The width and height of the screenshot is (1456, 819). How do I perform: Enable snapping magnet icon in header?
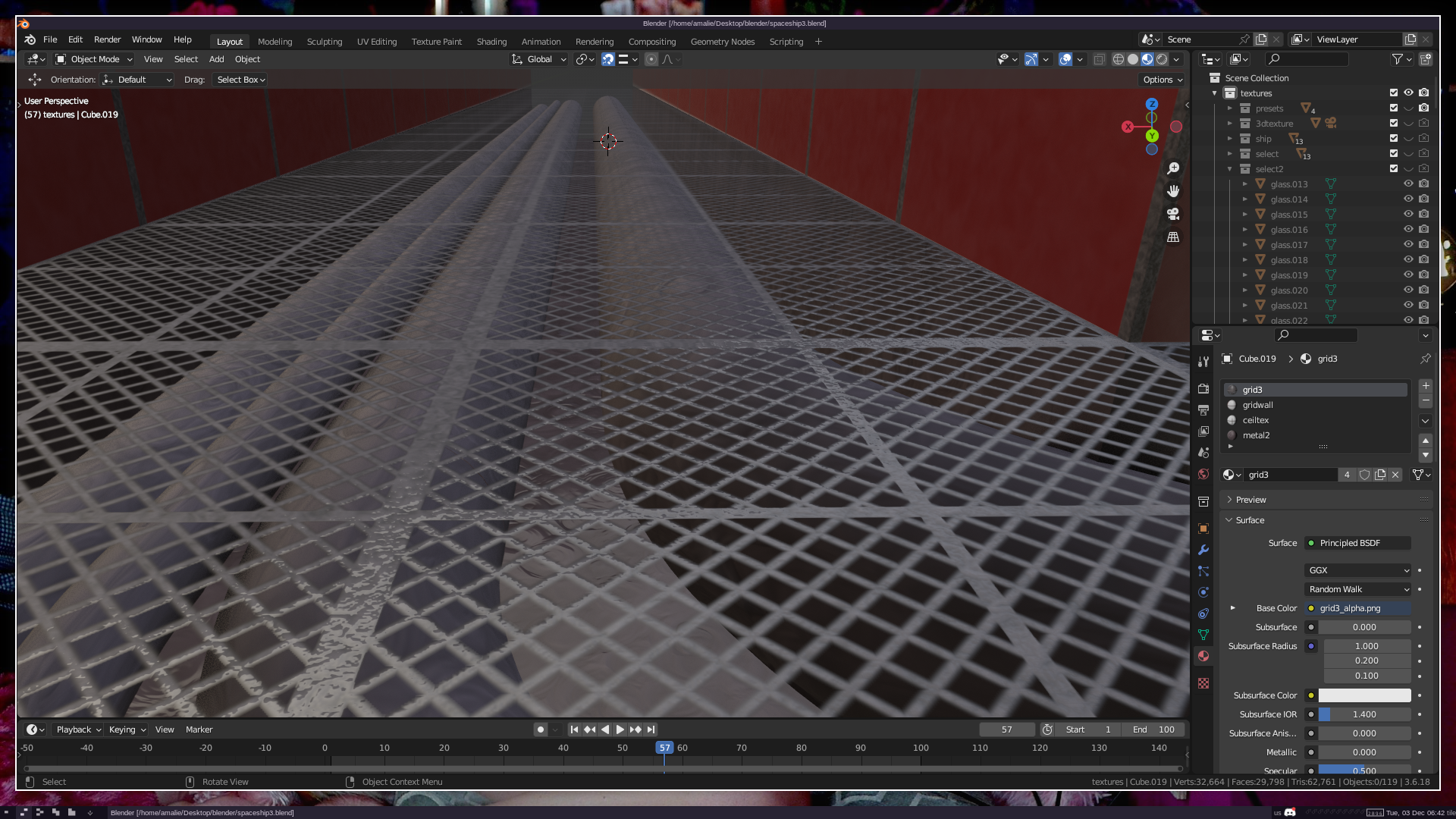(608, 59)
